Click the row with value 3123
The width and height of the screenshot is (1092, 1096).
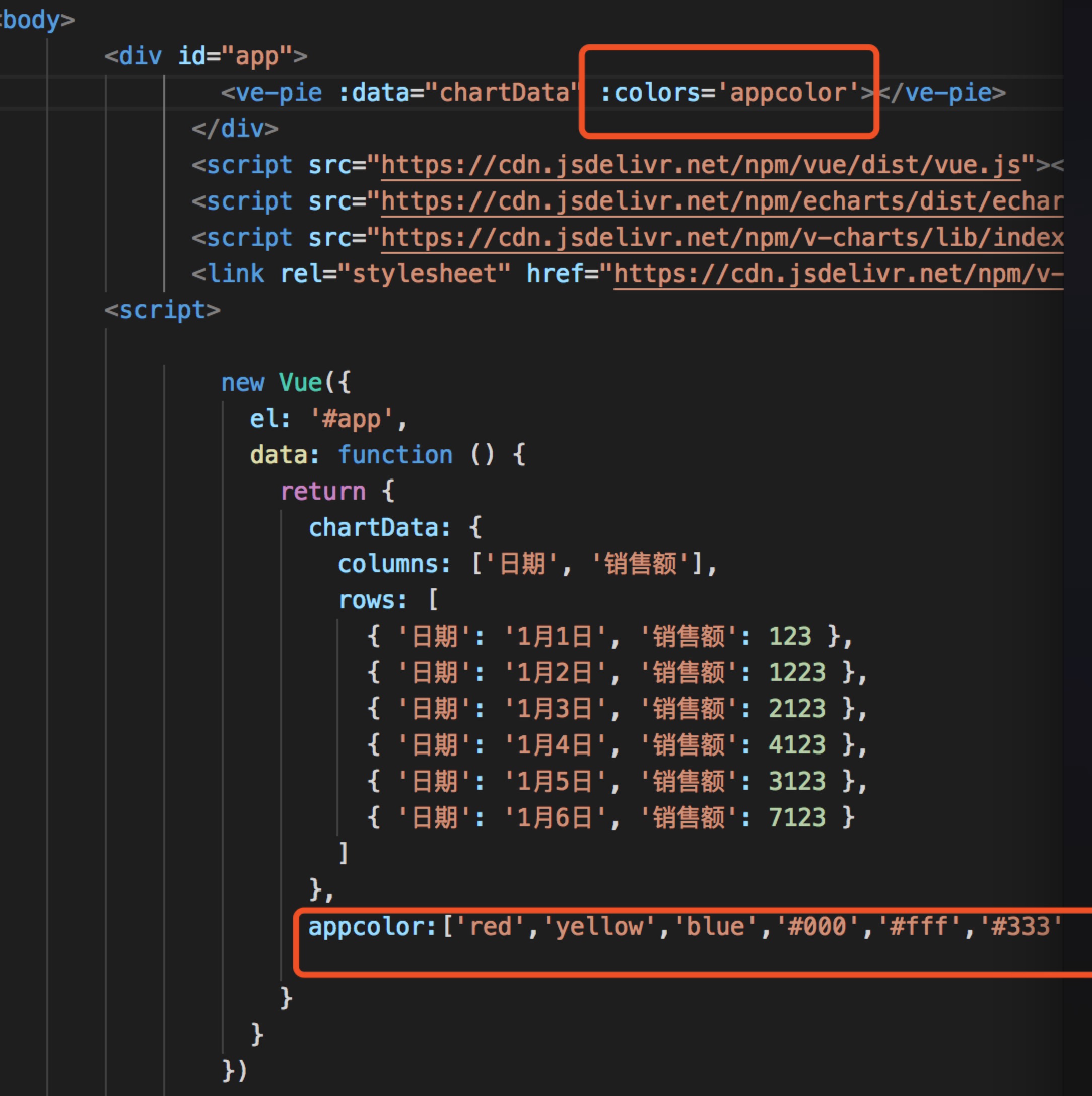(x=617, y=782)
